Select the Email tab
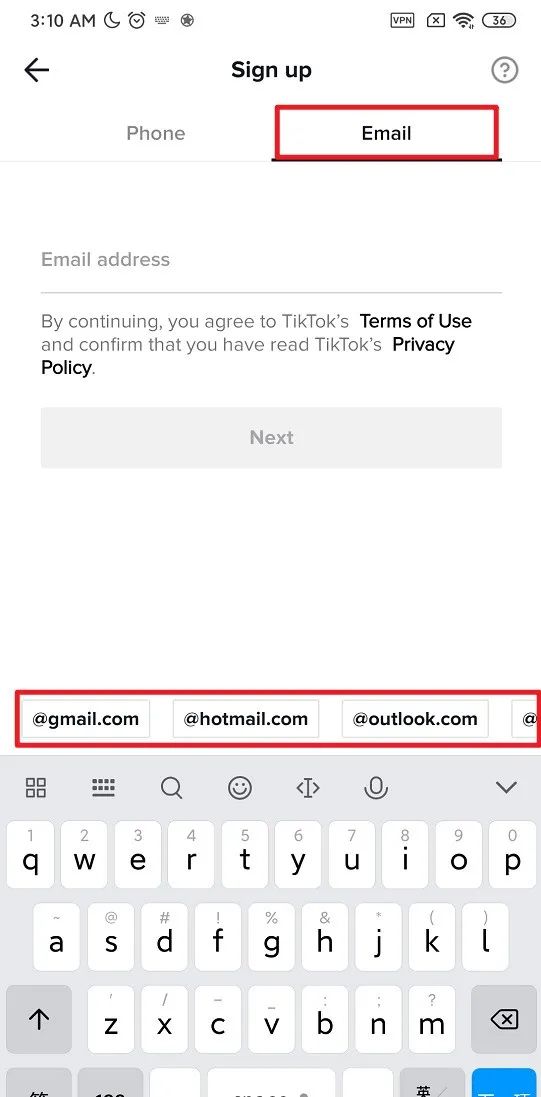 pos(386,133)
